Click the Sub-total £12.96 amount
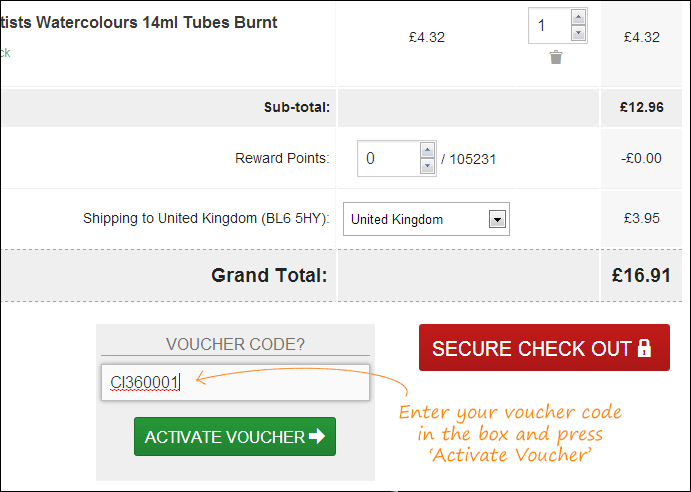This screenshot has width=691, height=492. coord(642,107)
